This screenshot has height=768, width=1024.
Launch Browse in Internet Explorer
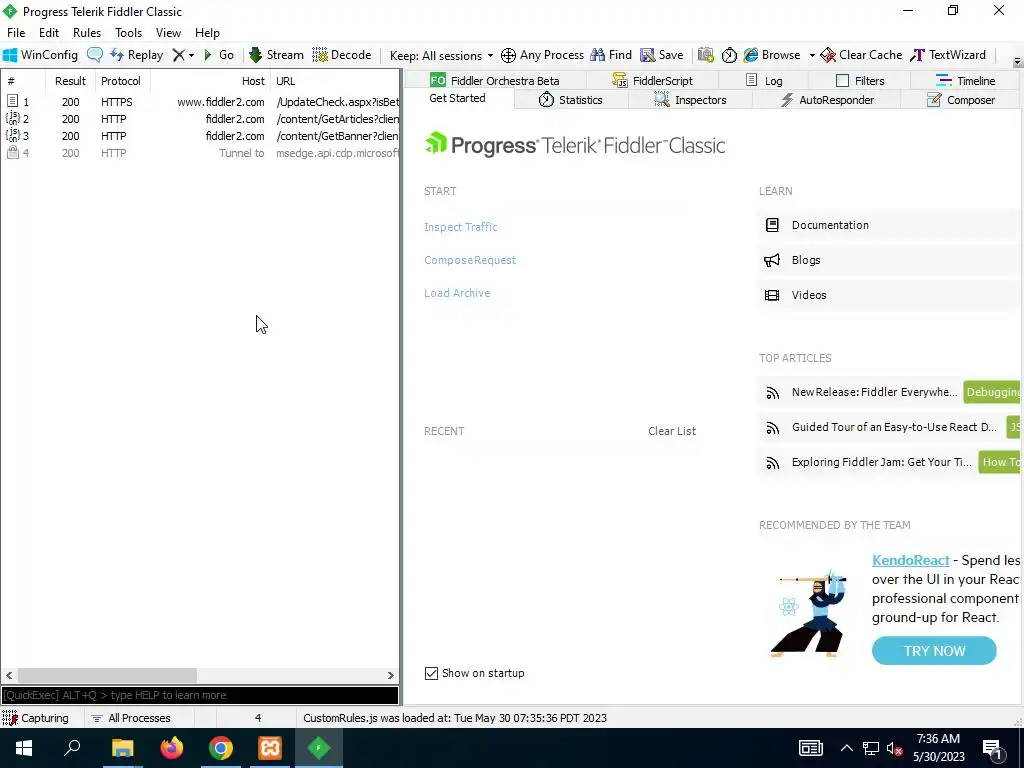click(x=772, y=55)
